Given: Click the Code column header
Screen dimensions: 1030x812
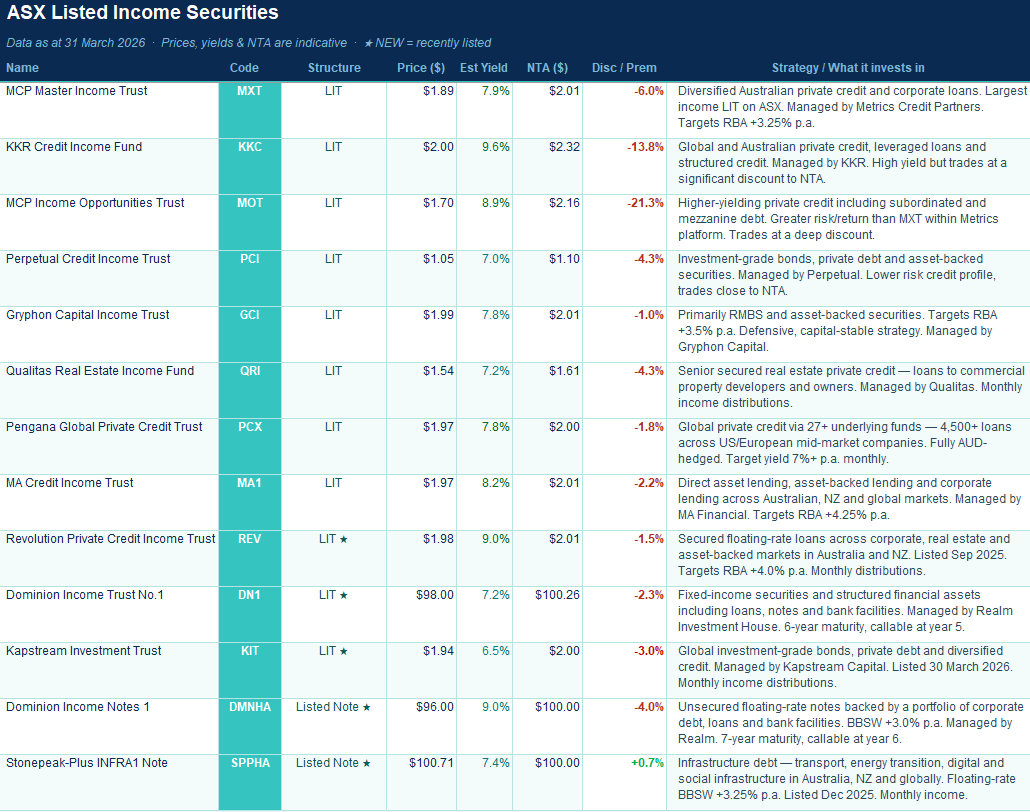Looking at the screenshot, I should 244,68.
